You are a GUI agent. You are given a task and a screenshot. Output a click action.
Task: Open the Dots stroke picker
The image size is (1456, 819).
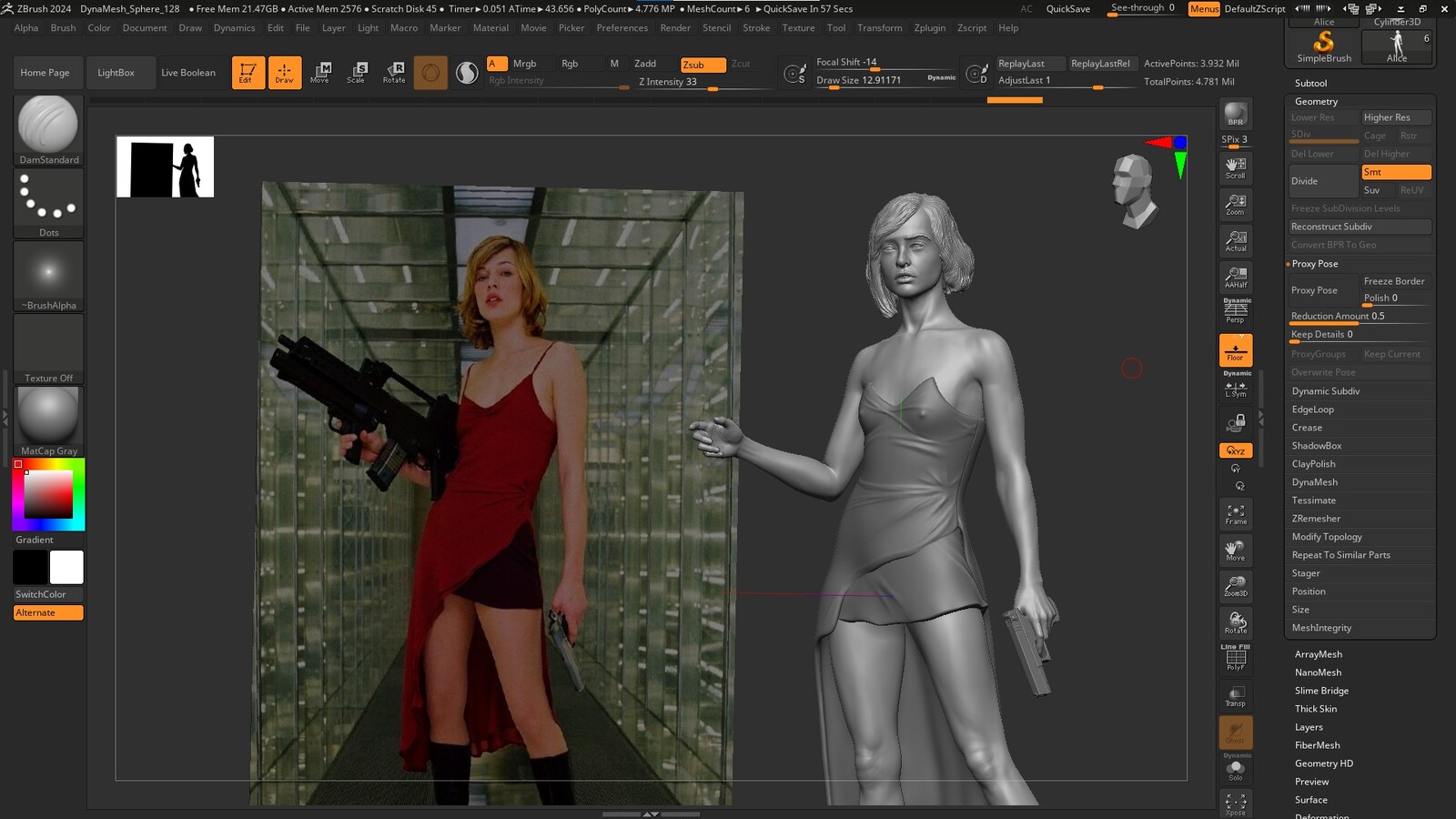click(x=48, y=203)
